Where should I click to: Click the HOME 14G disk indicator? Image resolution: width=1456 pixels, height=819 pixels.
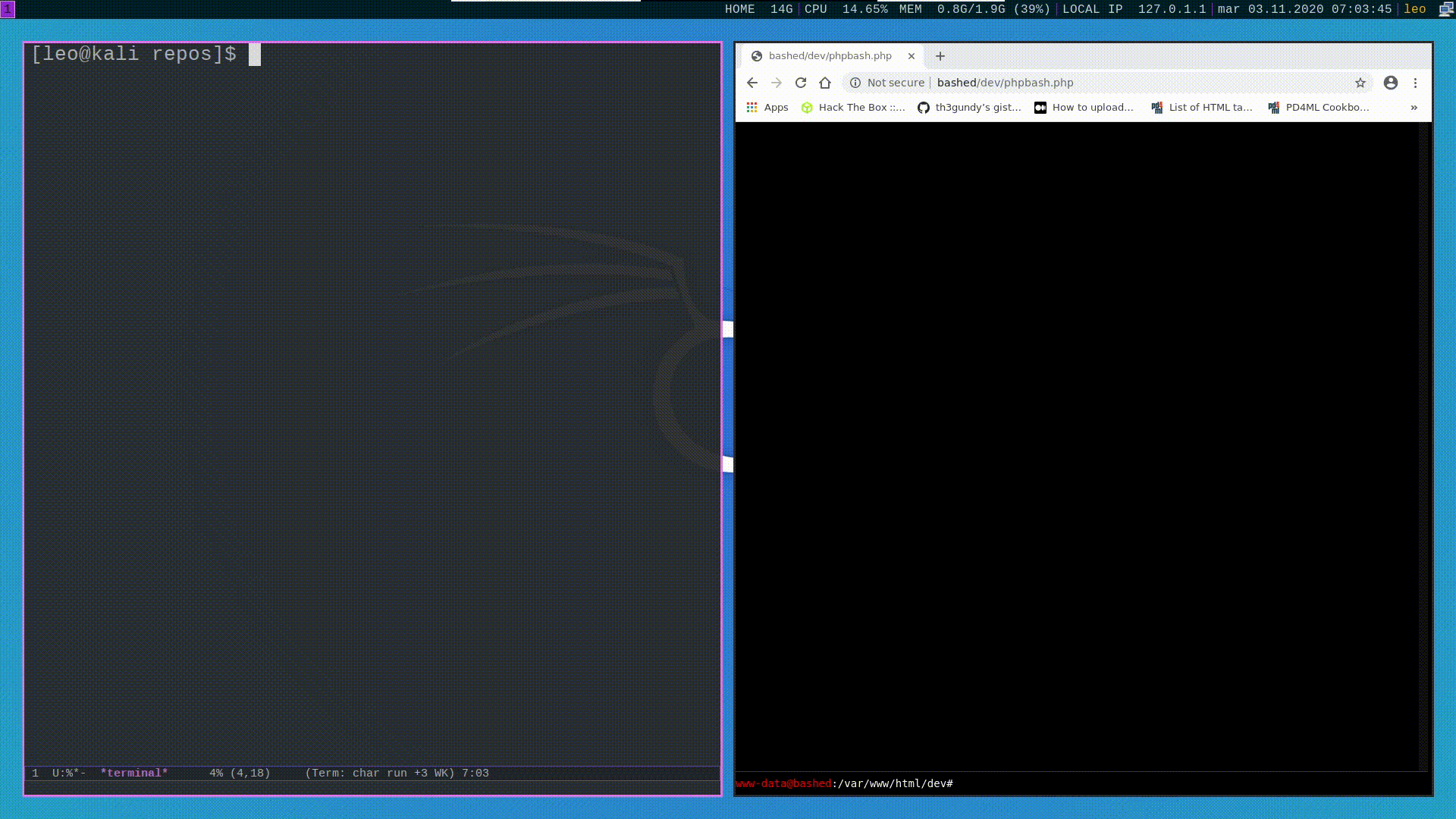tap(758, 9)
